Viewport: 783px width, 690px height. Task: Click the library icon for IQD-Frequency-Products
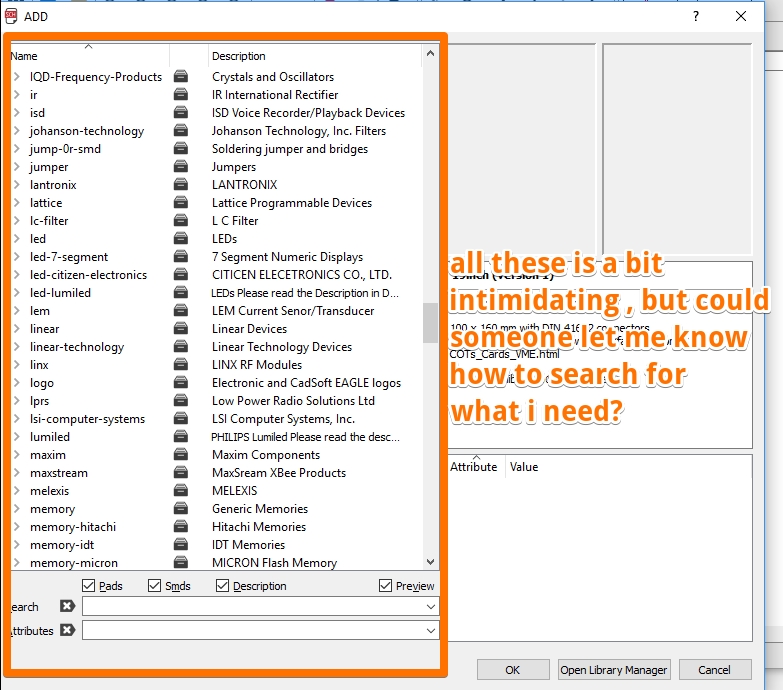tap(181, 76)
